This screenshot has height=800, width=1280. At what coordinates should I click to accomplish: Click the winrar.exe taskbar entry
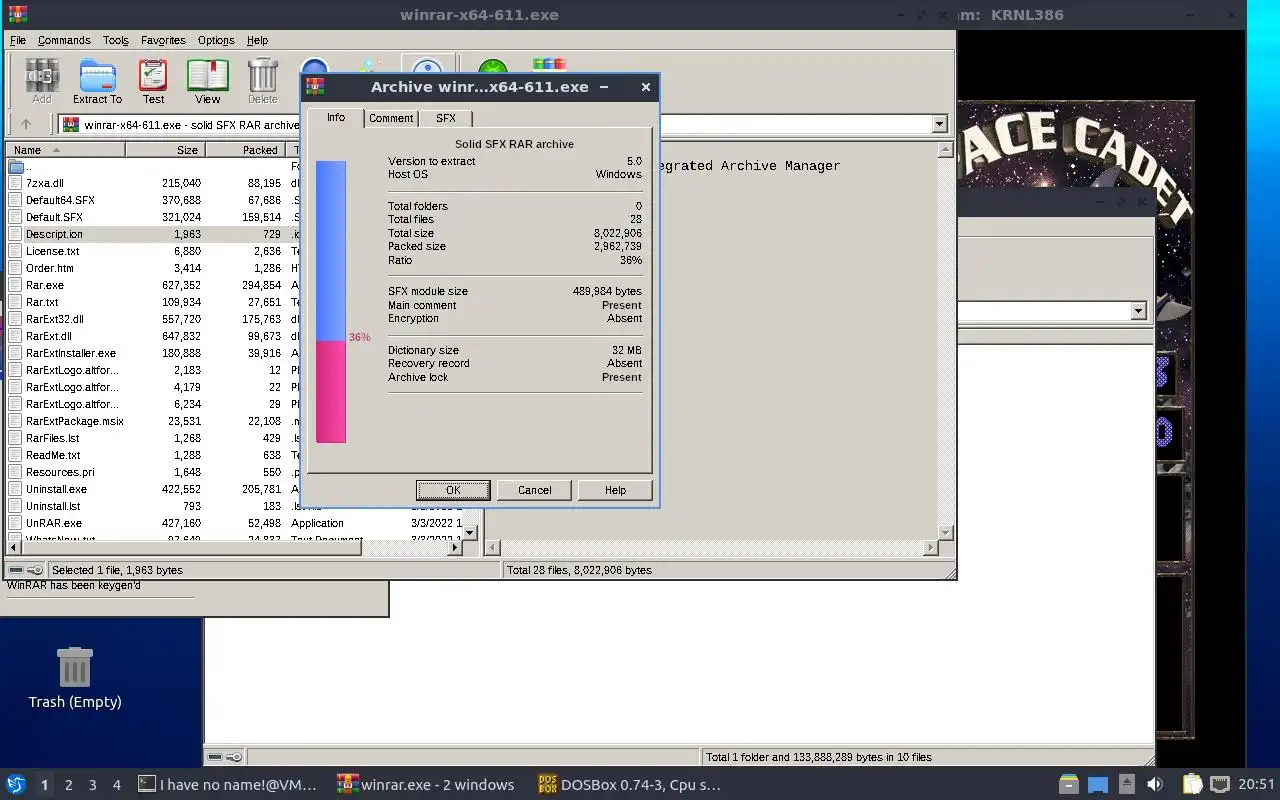coord(426,785)
